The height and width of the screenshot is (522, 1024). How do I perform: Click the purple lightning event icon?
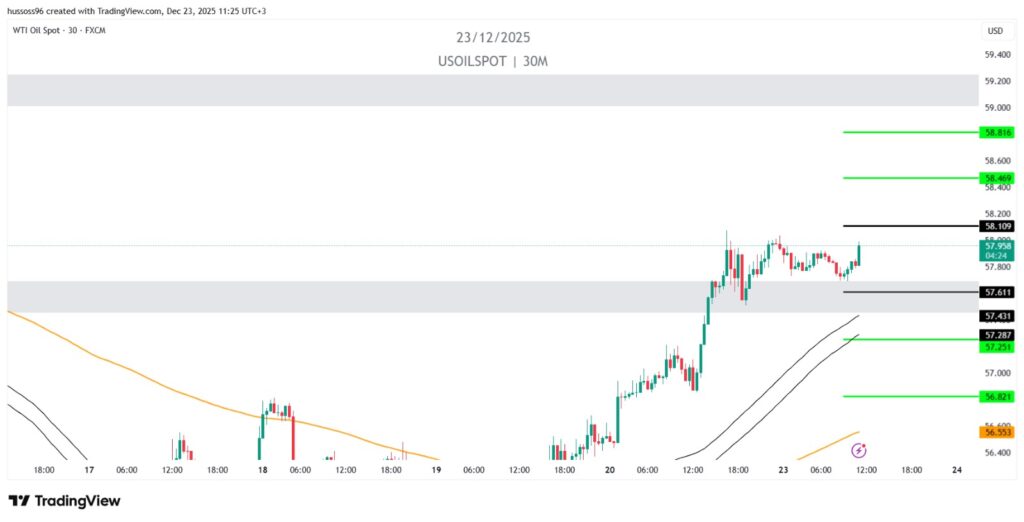(858, 452)
